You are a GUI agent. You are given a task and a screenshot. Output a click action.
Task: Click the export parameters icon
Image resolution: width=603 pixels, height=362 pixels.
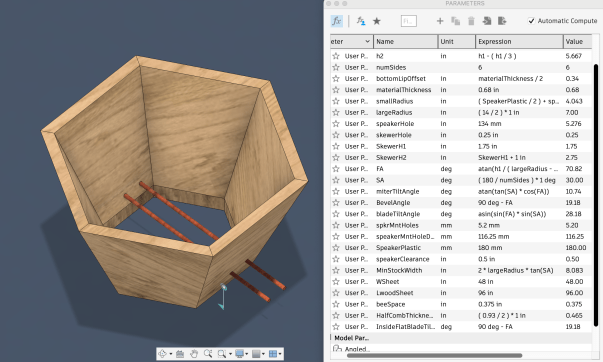coord(502,21)
